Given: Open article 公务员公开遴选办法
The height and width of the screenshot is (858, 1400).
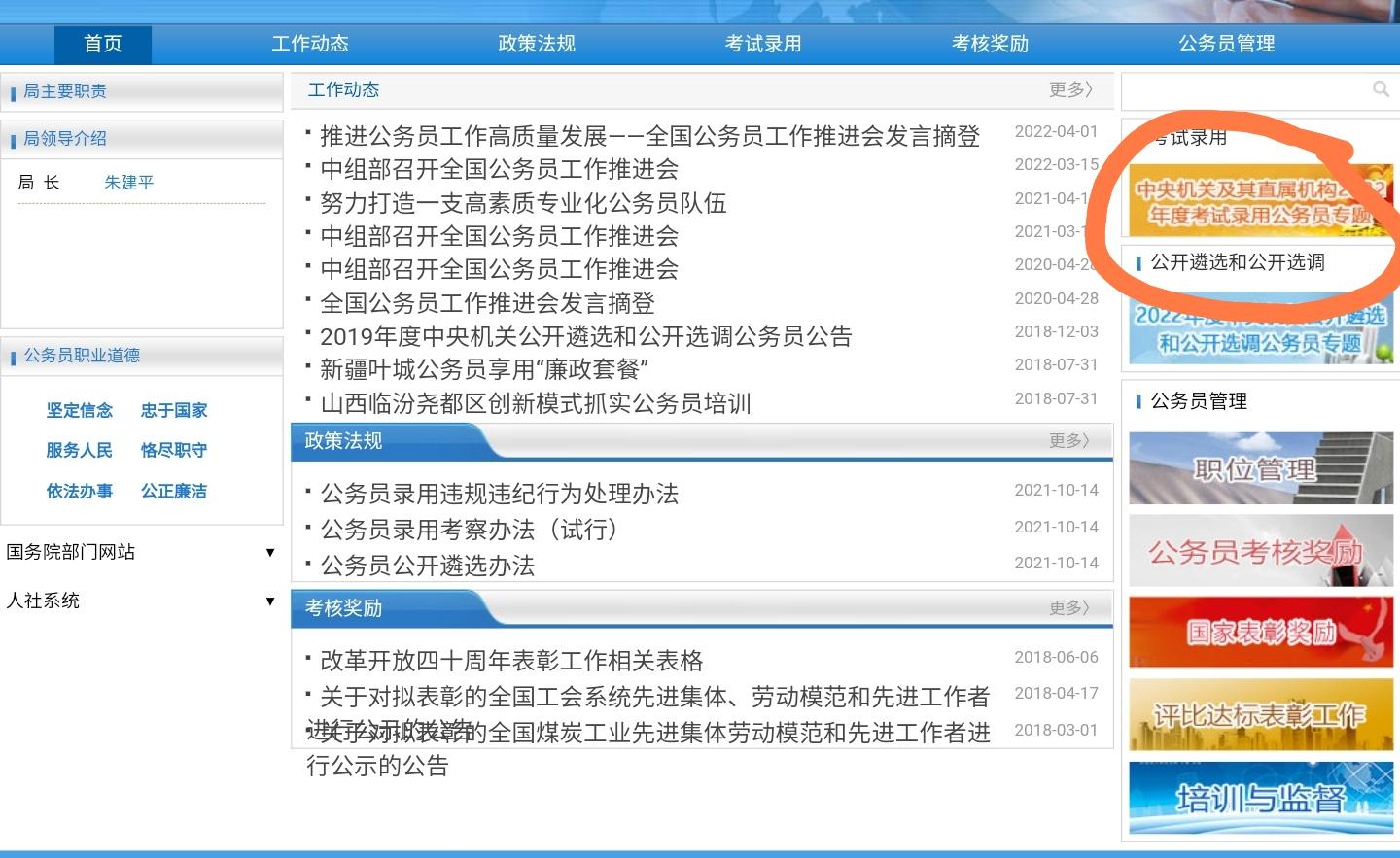Looking at the screenshot, I should pos(428,566).
